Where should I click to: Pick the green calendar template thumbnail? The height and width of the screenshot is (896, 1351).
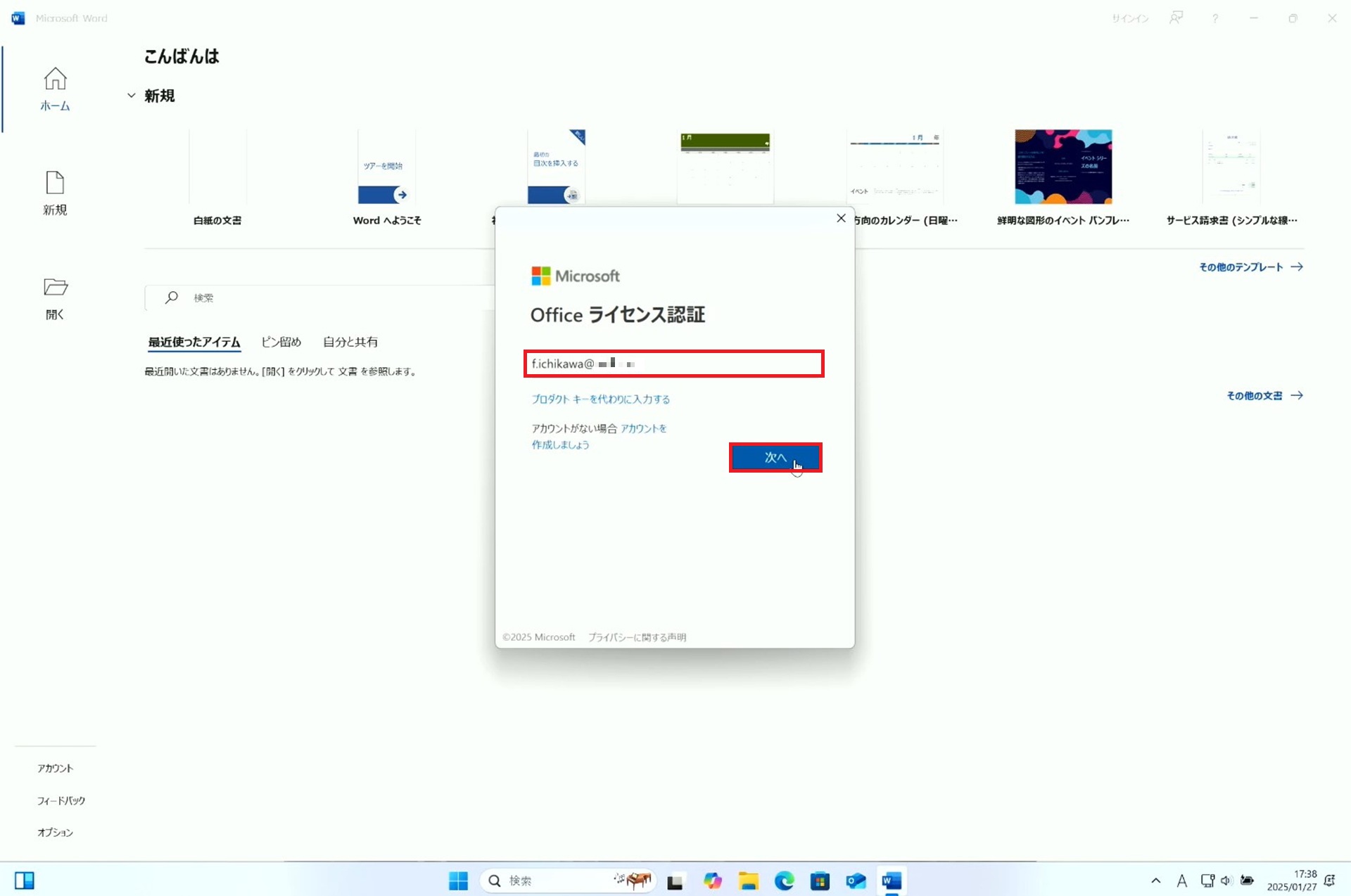coord(725,167)
